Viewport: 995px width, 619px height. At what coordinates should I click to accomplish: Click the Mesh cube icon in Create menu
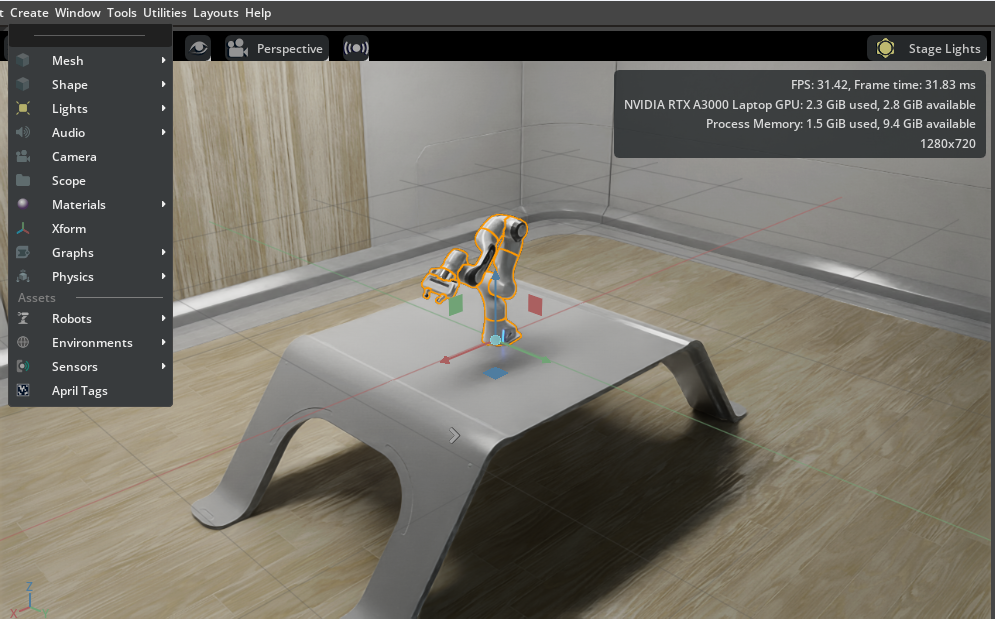(23, 61)
